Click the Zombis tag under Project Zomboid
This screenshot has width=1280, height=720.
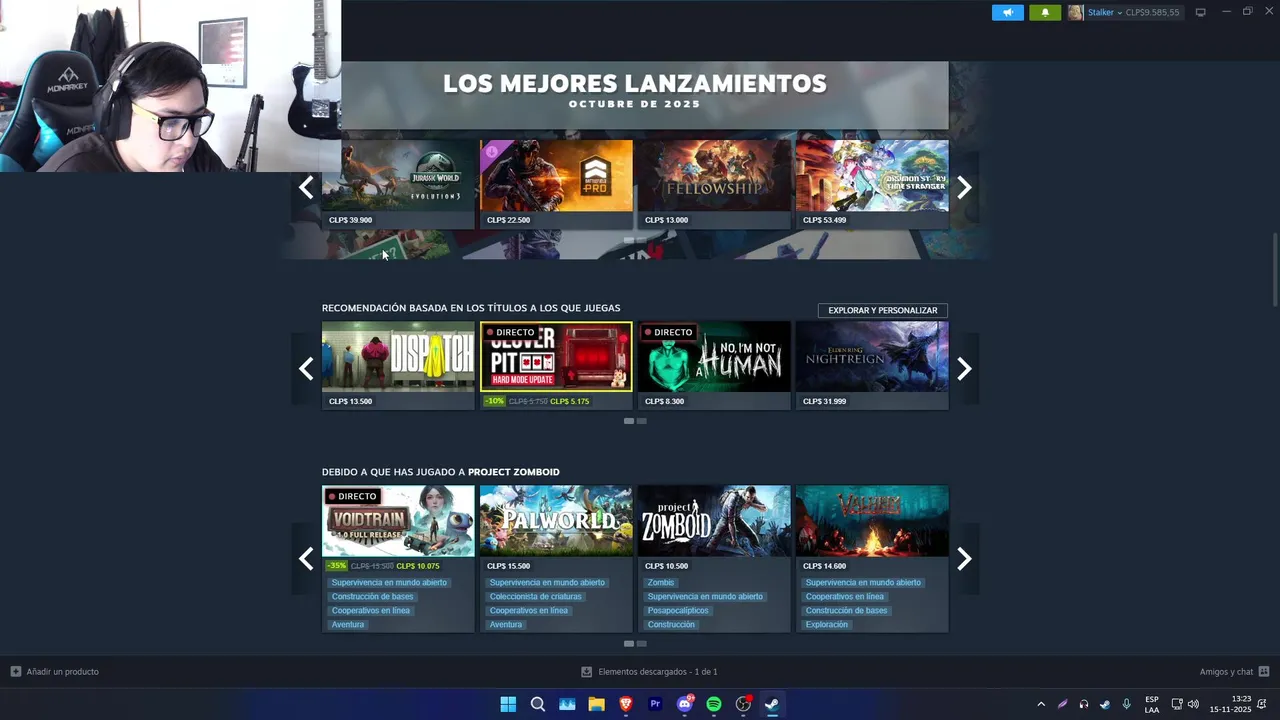pos(661,582)
